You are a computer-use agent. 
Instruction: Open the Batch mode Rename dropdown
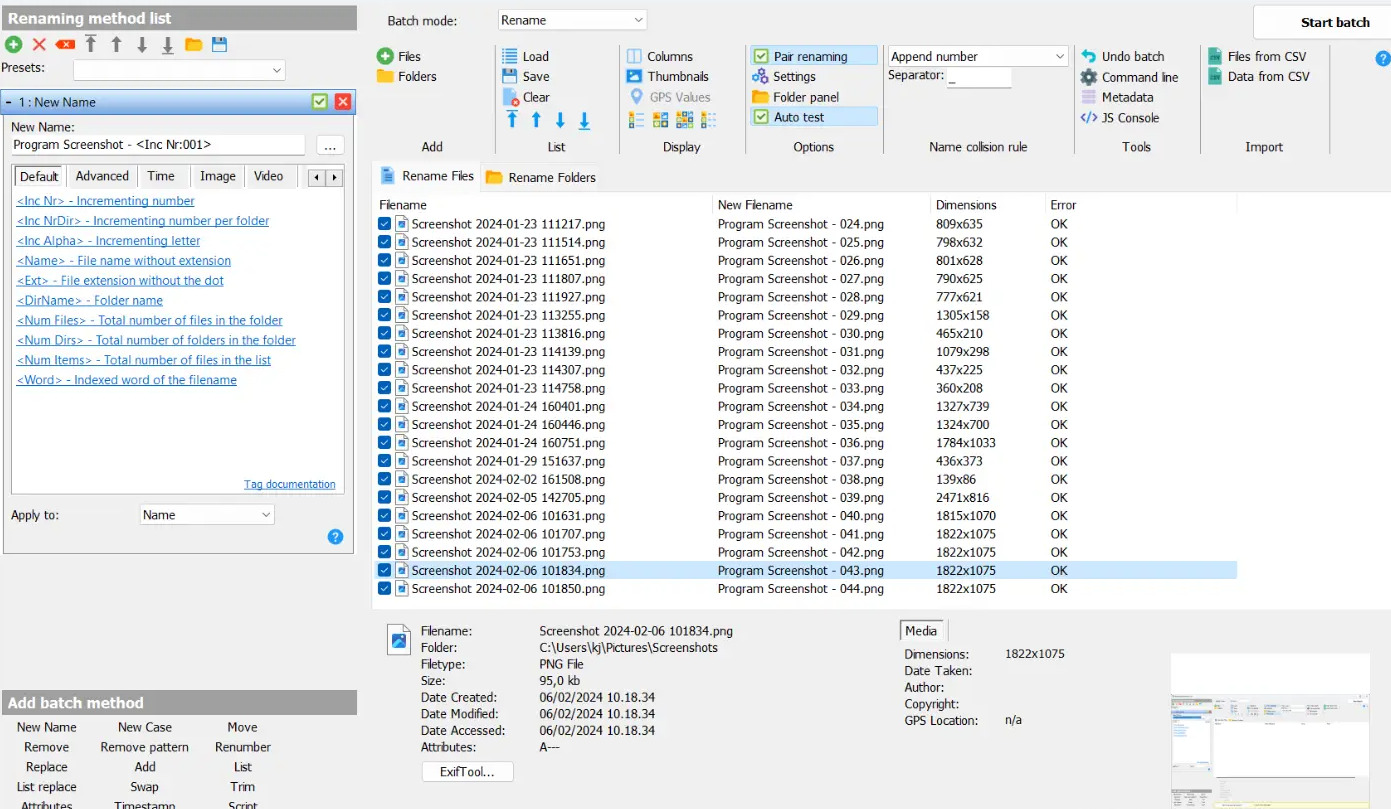[x=572, y=20]
